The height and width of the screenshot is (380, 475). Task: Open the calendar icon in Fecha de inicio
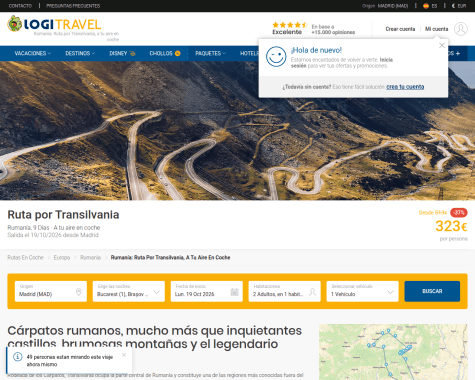tap(234, 292)
